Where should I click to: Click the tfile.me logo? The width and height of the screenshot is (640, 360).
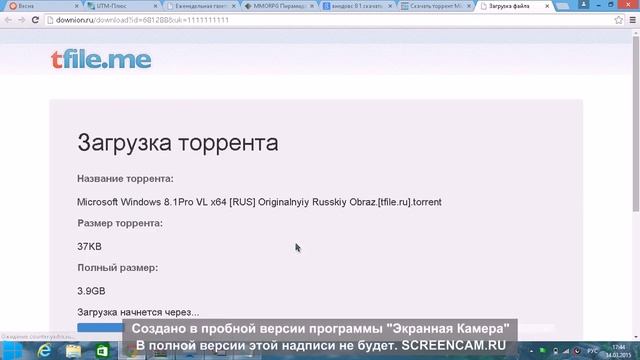click(101, 60)
